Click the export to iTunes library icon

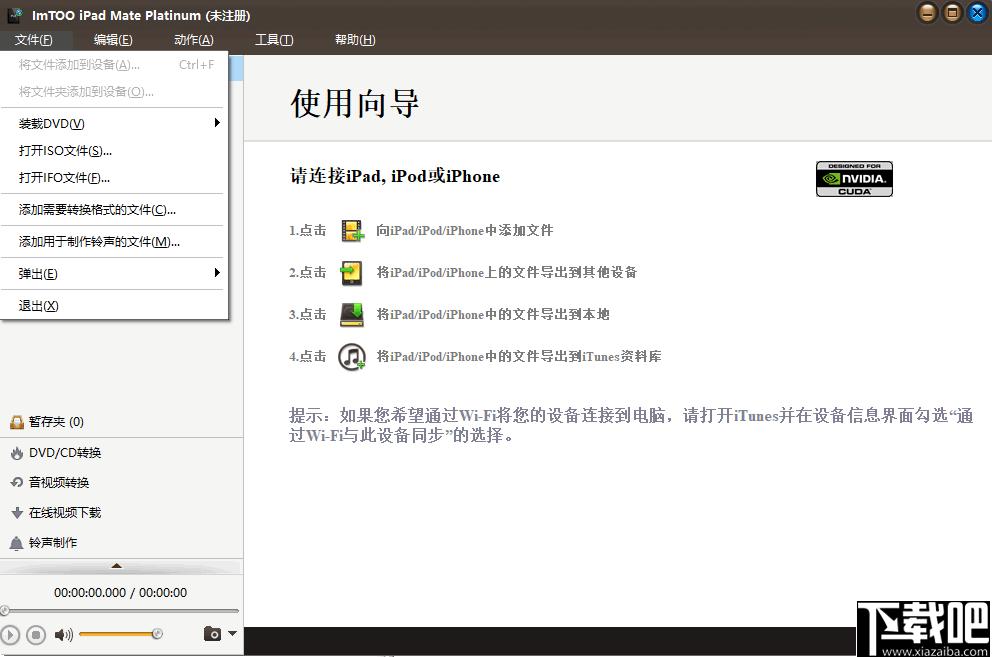352,357
